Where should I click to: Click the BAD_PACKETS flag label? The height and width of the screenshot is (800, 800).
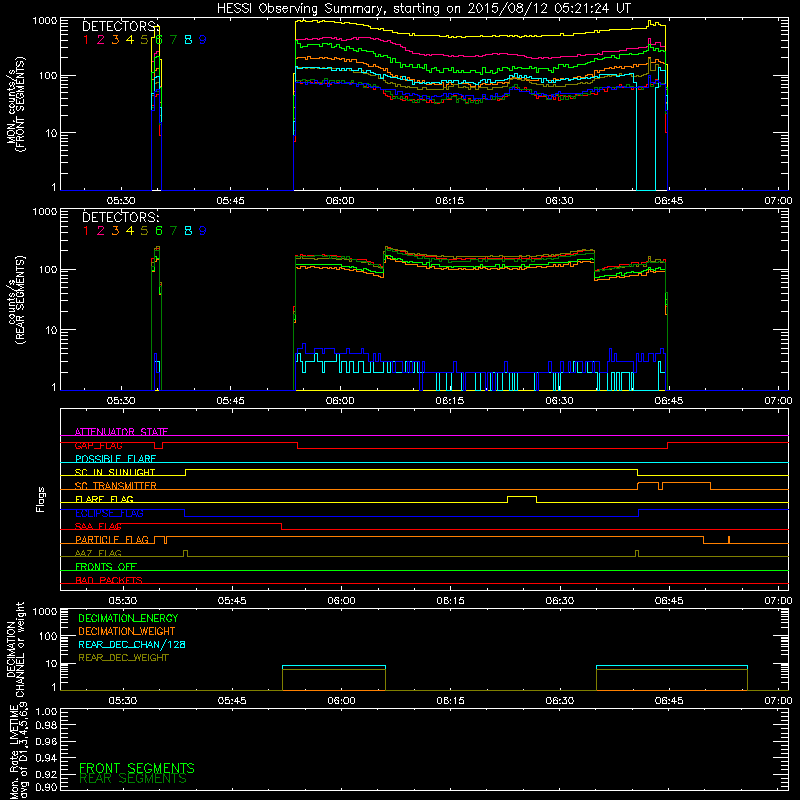click(109, 580)
